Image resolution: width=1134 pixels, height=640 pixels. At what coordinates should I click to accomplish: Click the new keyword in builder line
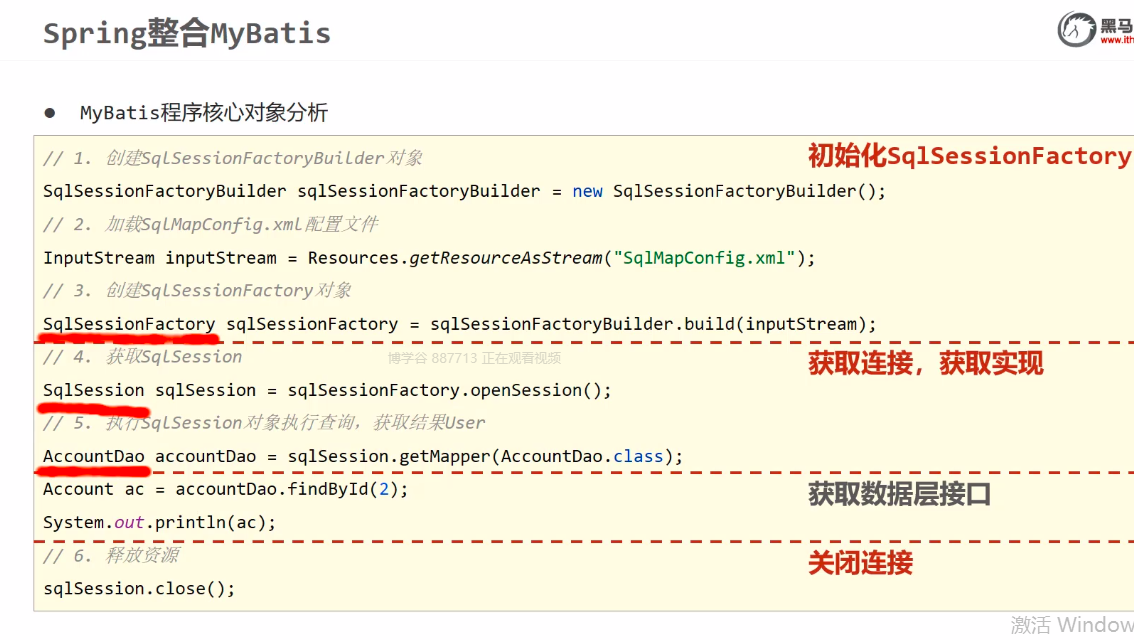tap(587, 191)
